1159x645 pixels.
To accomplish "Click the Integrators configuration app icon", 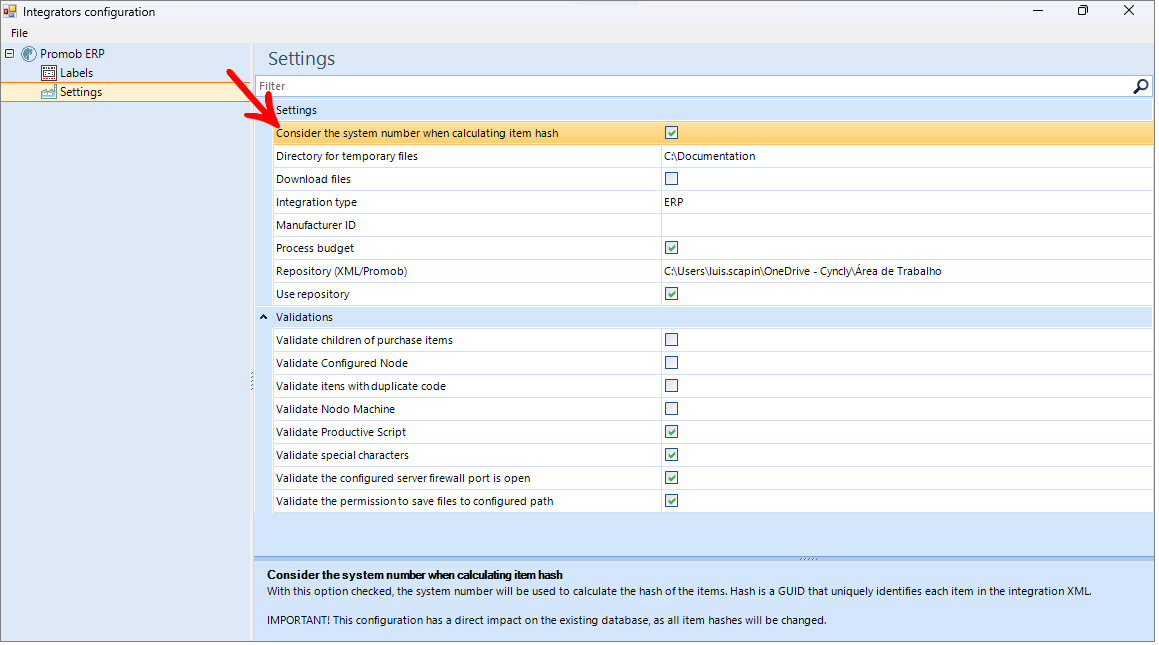I will 10,11.
